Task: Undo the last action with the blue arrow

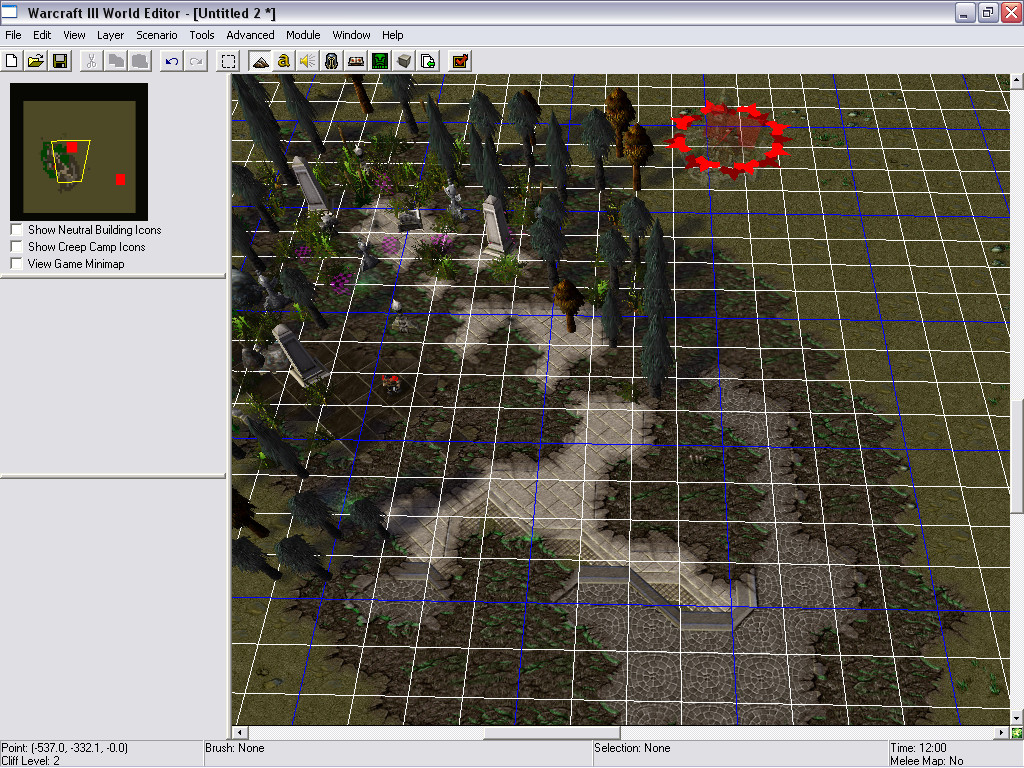Action: pos(172,61)
